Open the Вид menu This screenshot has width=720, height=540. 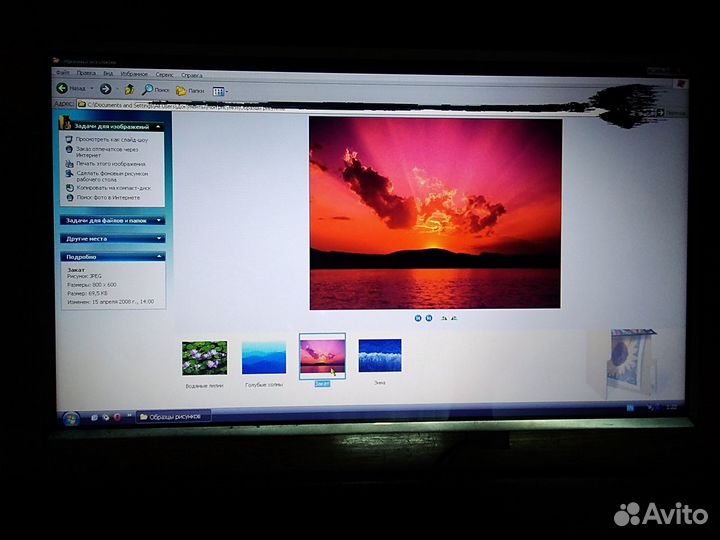(108, 73)
